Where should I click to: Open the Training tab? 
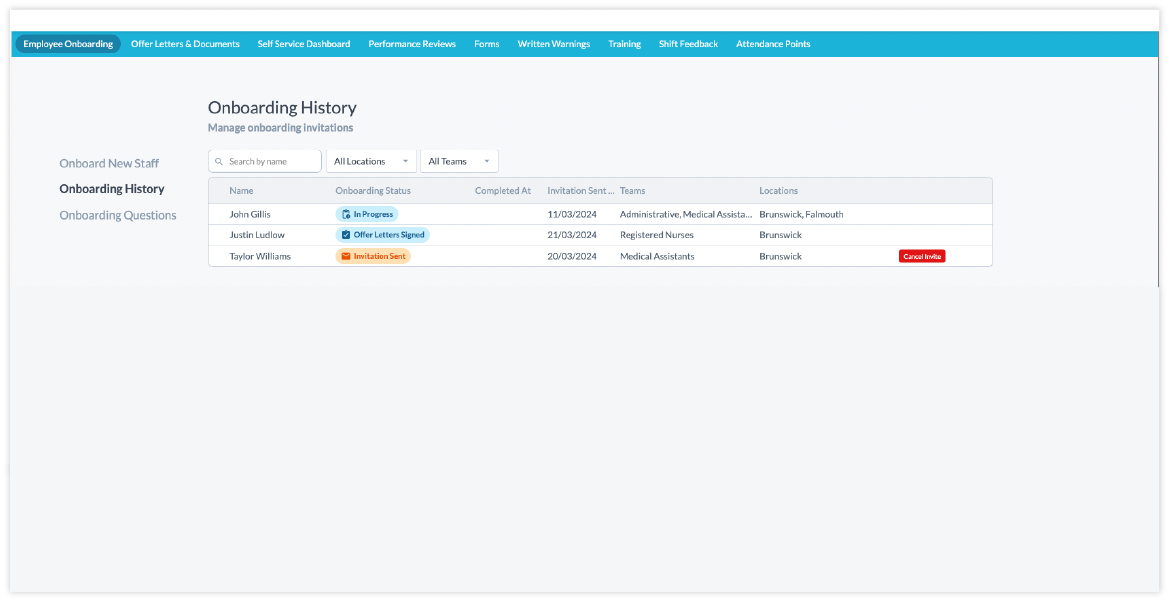(624, 44)
